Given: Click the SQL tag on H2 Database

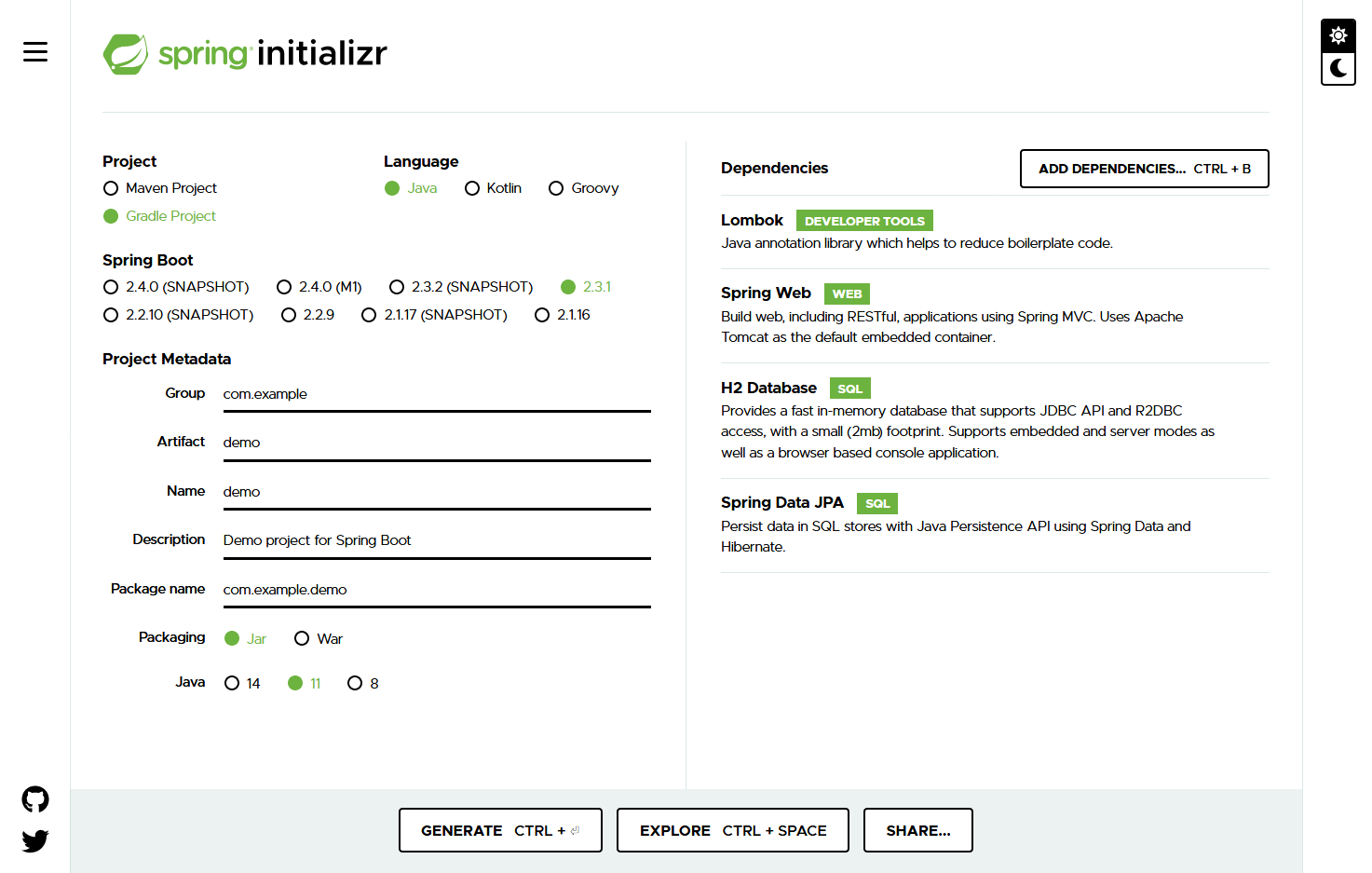Looking at the screenshot, I should click(849, 389).
